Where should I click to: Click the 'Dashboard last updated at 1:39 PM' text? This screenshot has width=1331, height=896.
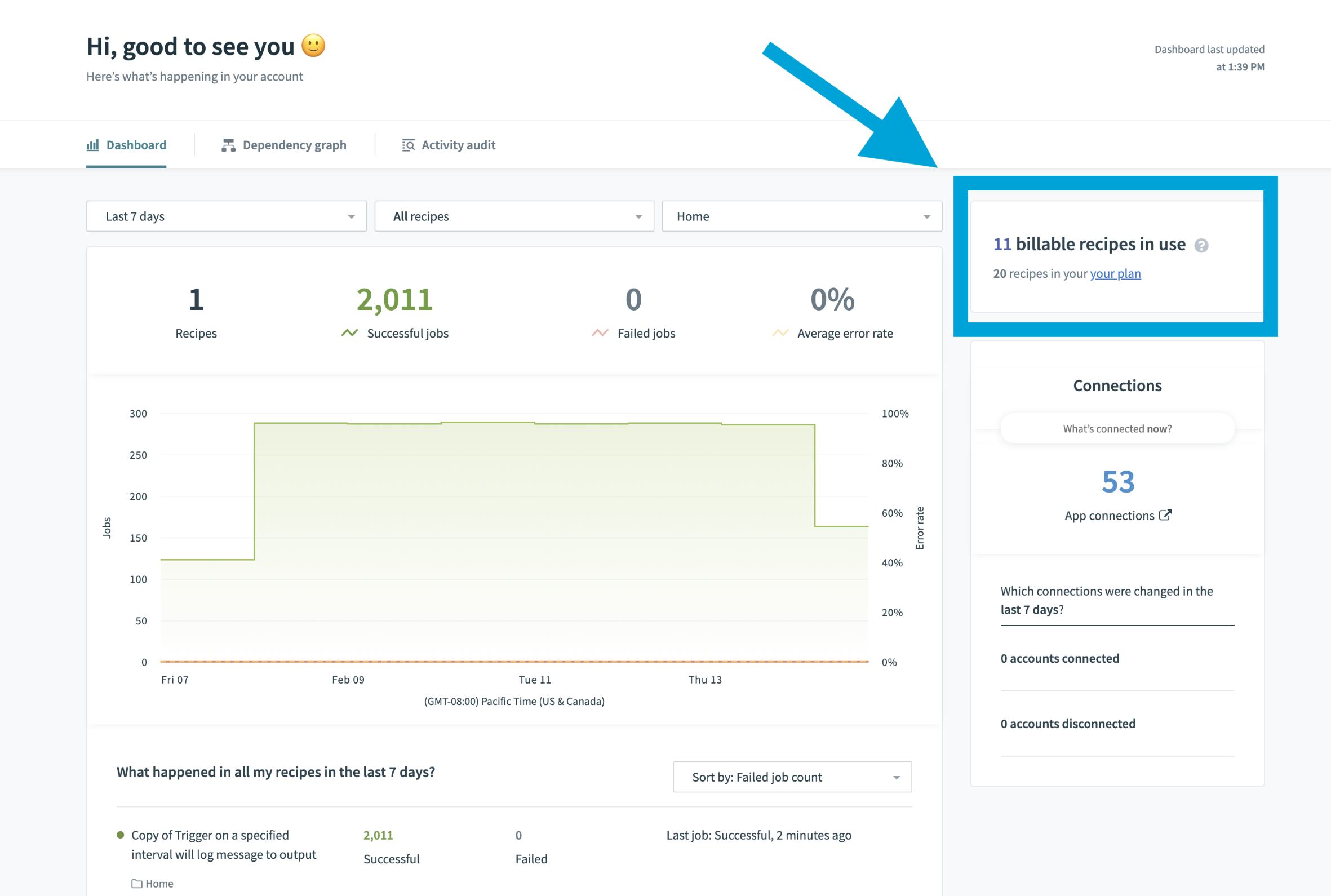coord(1209,57)
